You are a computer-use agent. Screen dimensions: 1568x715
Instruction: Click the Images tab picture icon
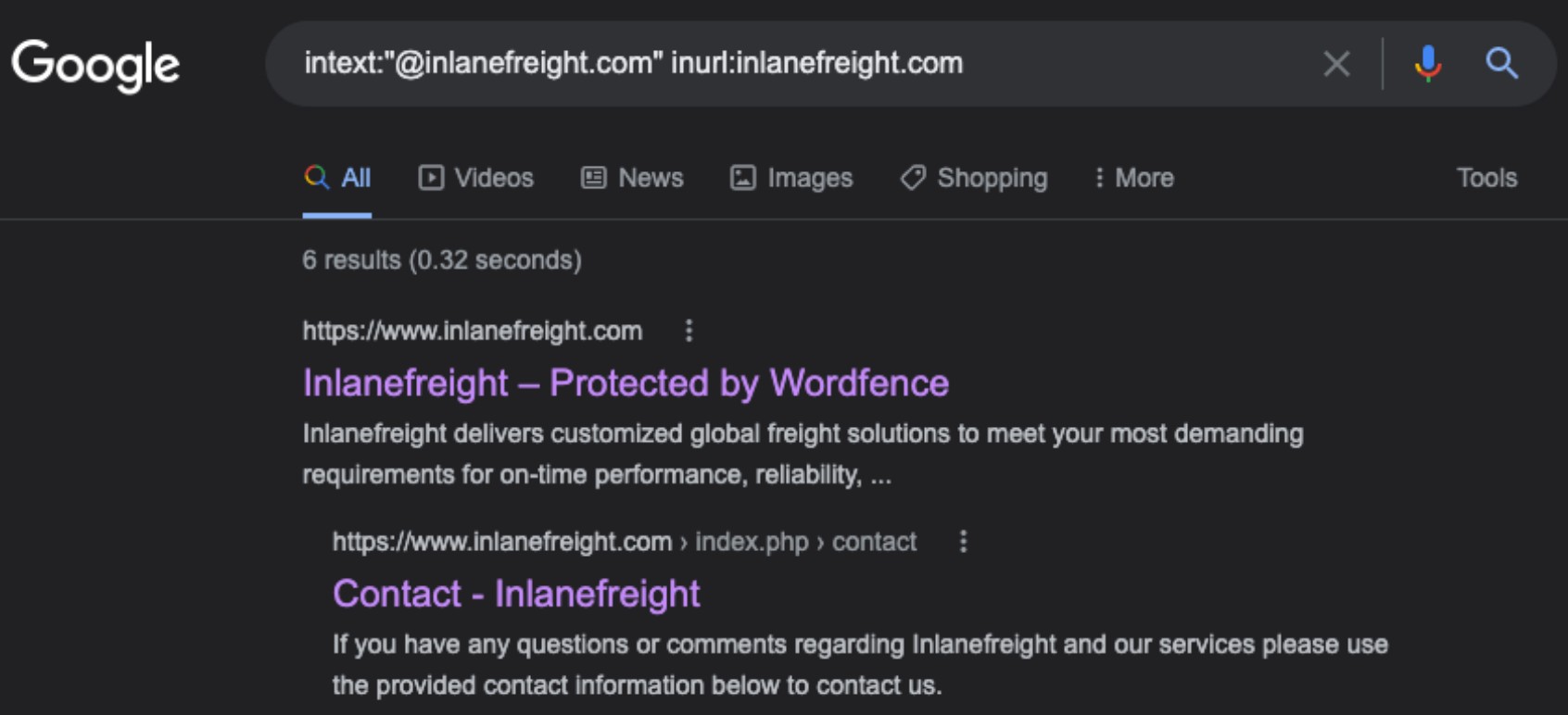[x=743, y=178]
